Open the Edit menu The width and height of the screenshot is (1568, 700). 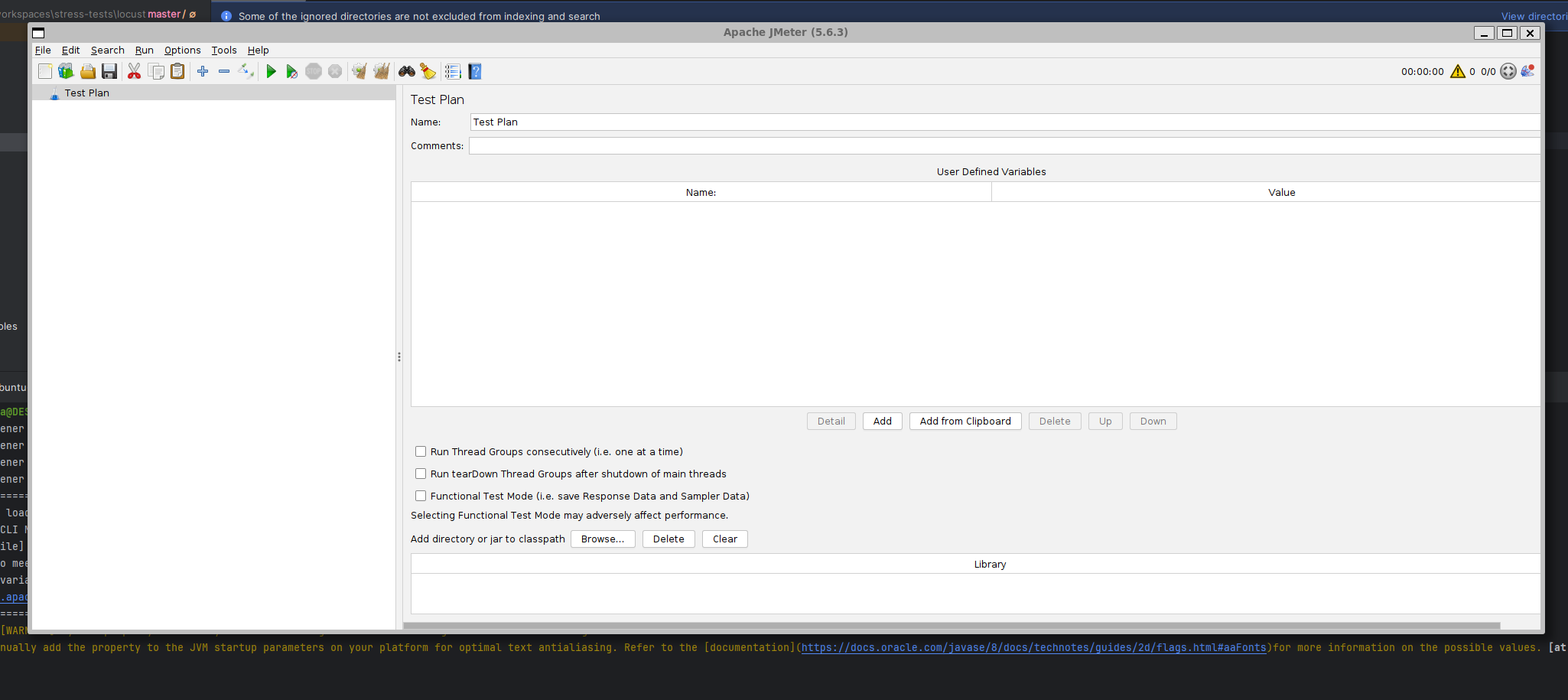(x=70, y=50)
